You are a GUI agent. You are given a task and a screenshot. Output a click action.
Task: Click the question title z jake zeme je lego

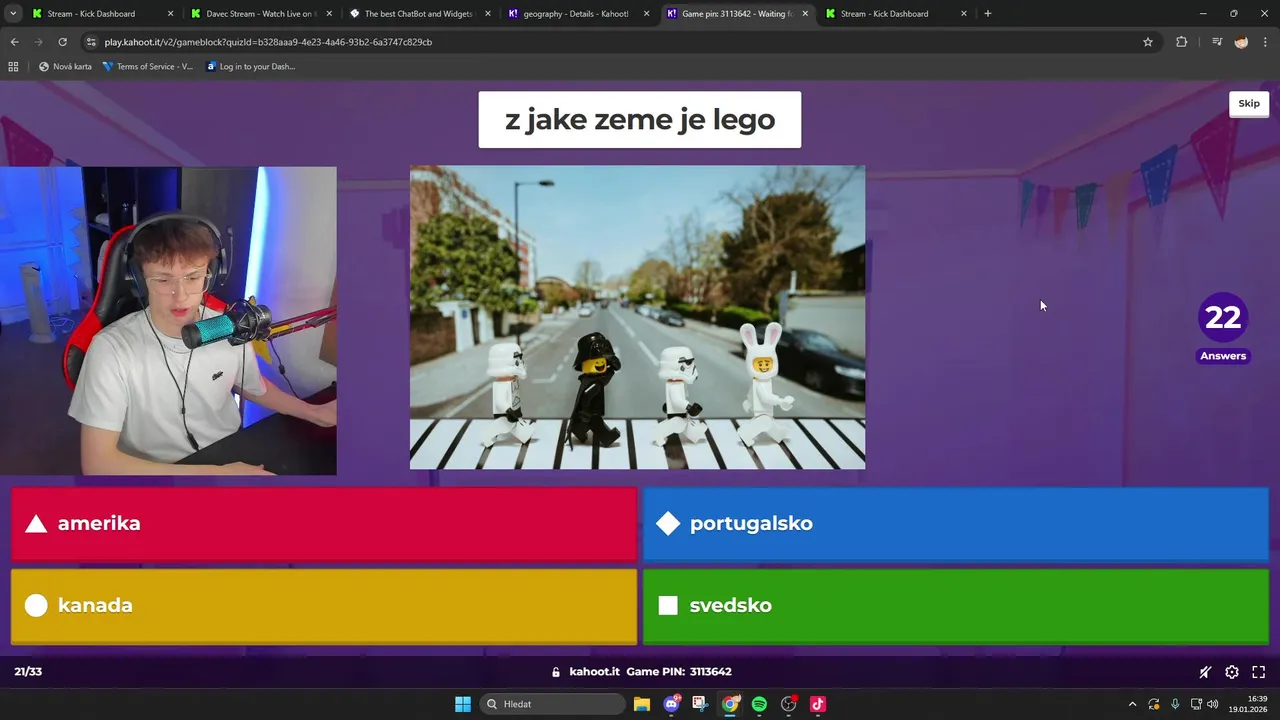click(640, 120)
